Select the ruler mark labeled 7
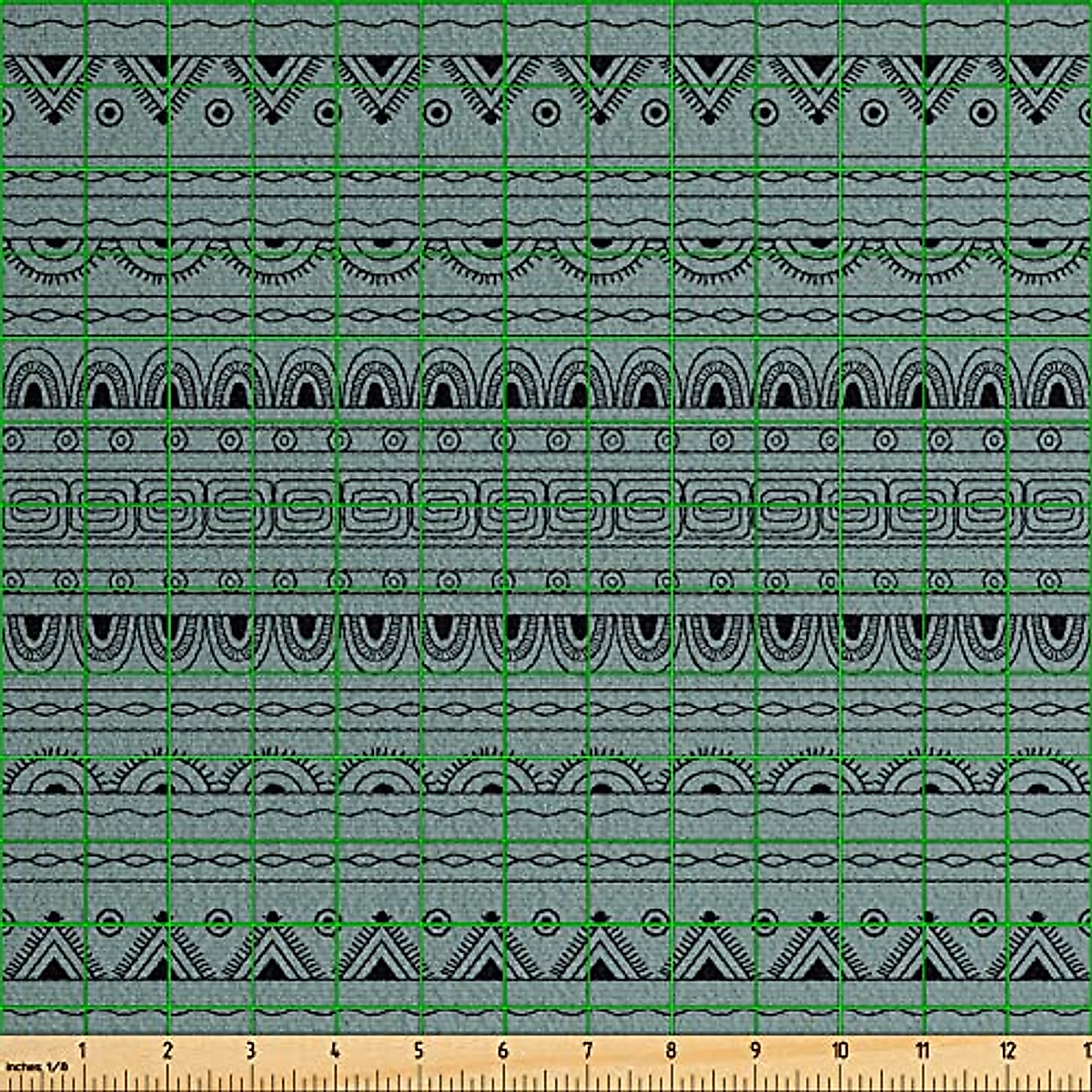The width and height of the screenshot is (1092, 1092). [x=587, y=1050]
